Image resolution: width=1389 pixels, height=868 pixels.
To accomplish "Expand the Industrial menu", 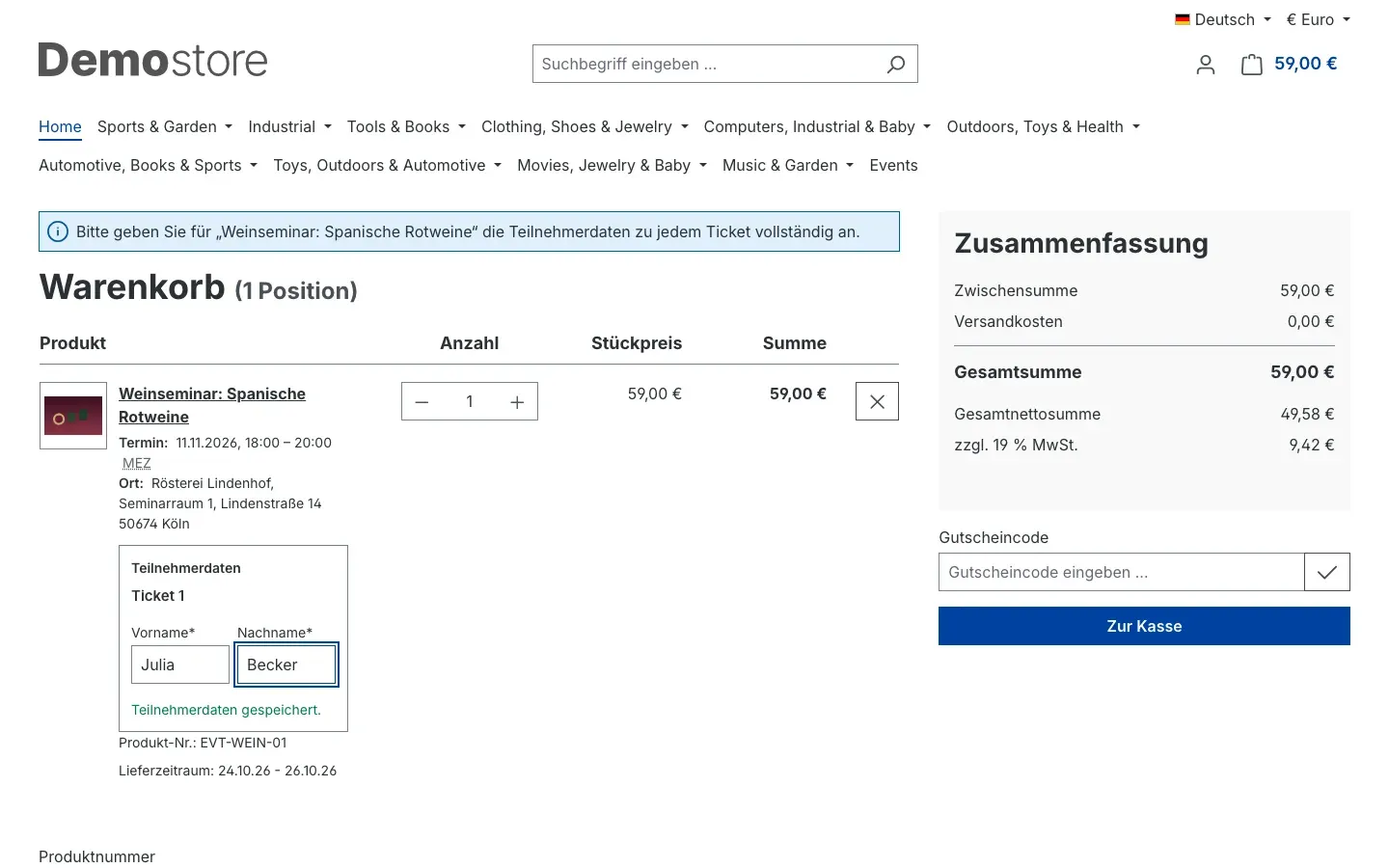I will (x=289, y=126).
